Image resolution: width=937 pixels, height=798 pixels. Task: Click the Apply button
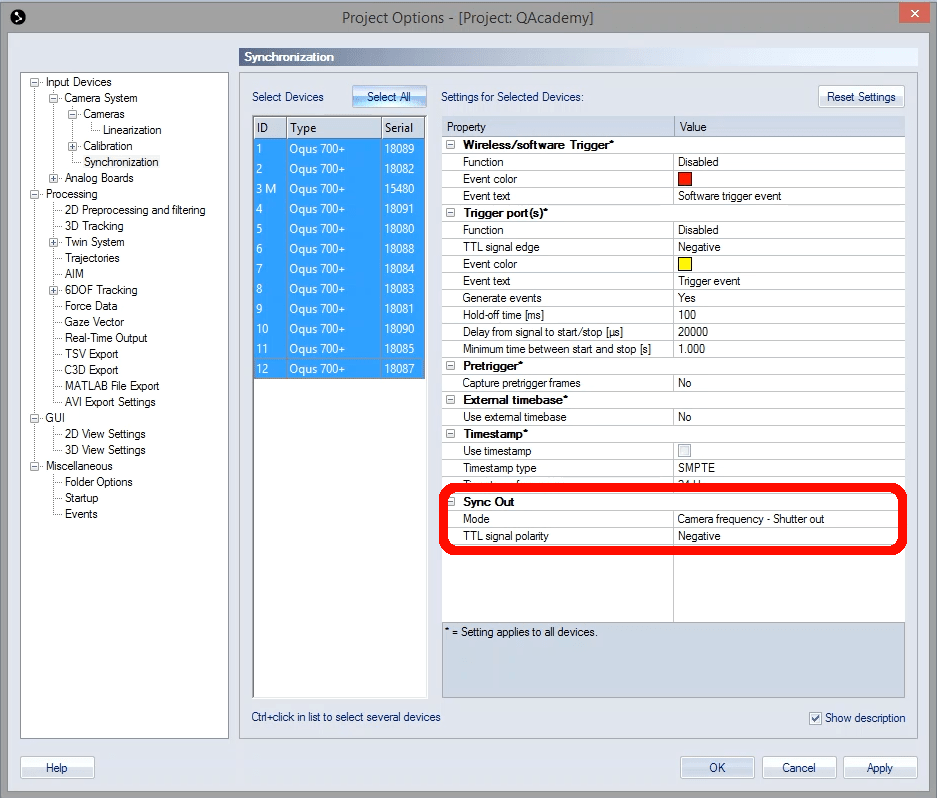pyautogui.click(x=879, y=768)
